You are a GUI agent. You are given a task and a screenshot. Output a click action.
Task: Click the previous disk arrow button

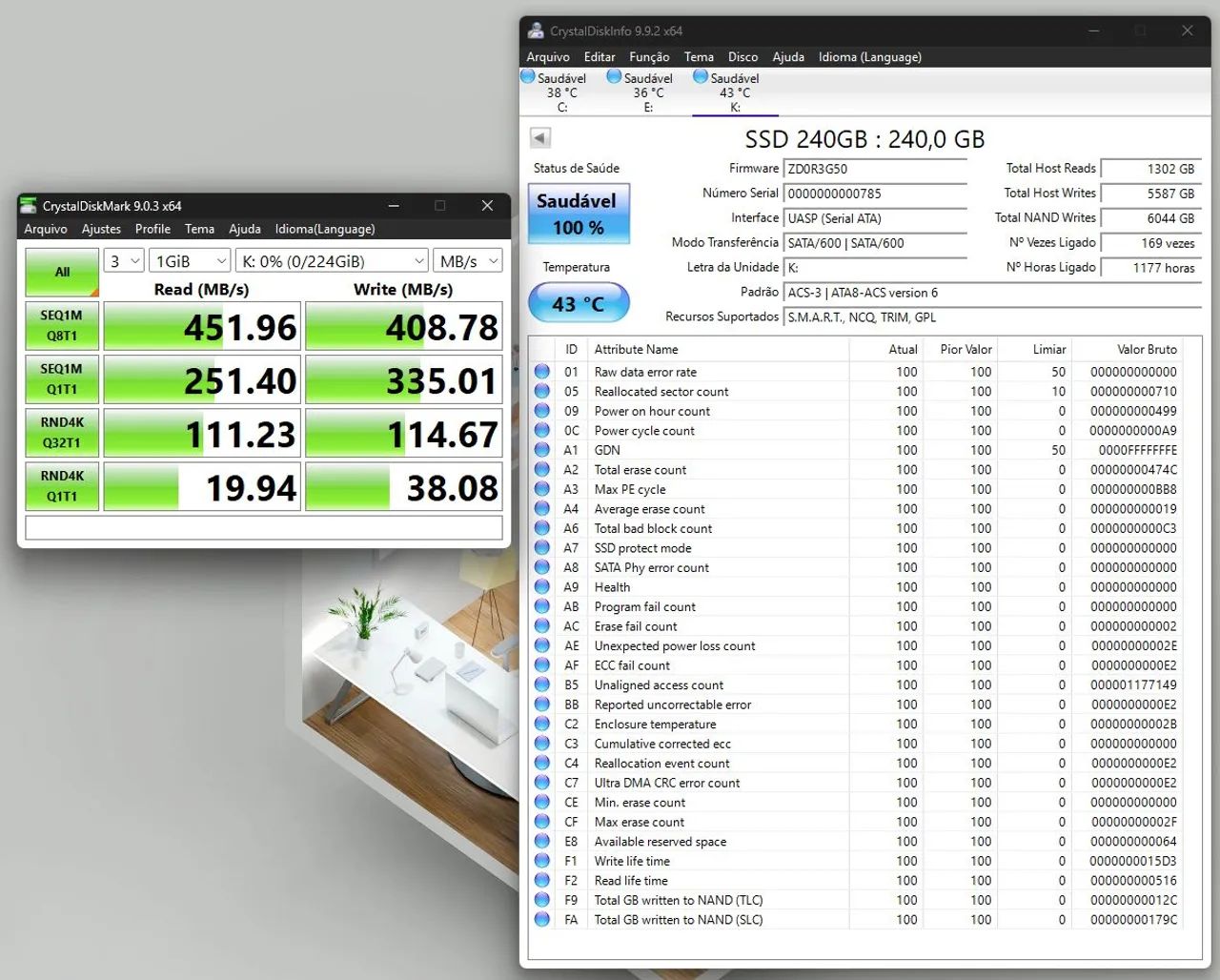(540, 137)
